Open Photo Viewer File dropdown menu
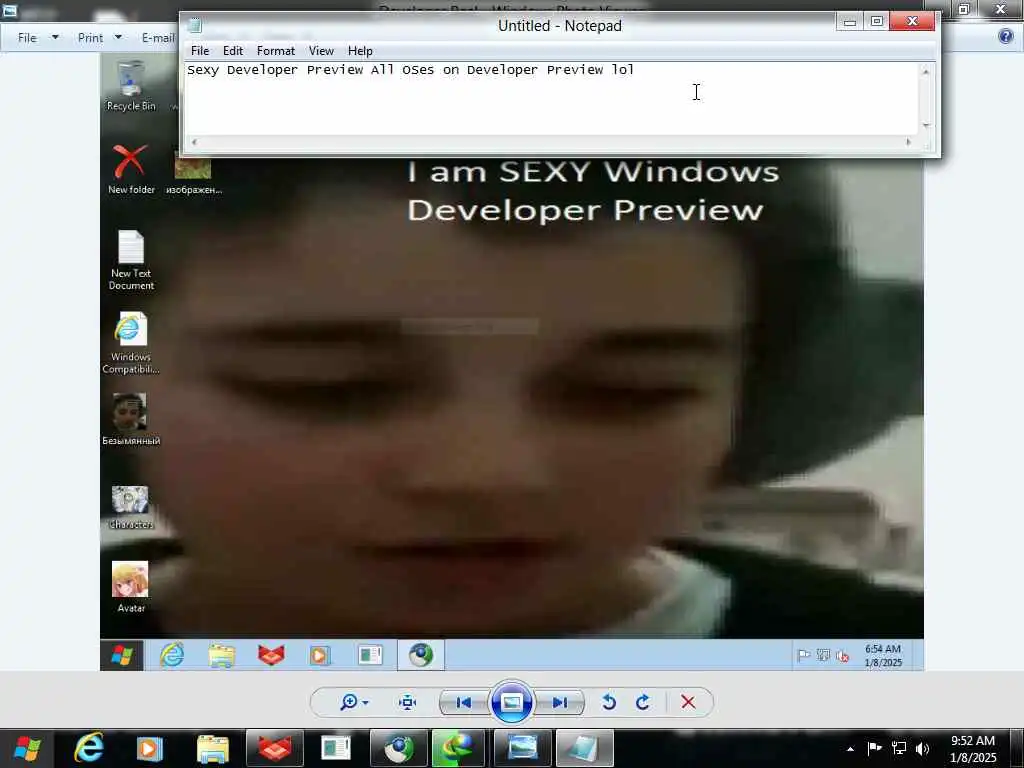The width and height of the screenshot is (1024, 768). 38,38
